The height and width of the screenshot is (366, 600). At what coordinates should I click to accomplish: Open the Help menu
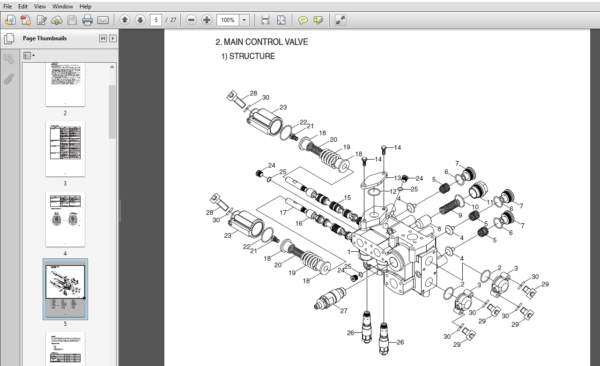85,7
